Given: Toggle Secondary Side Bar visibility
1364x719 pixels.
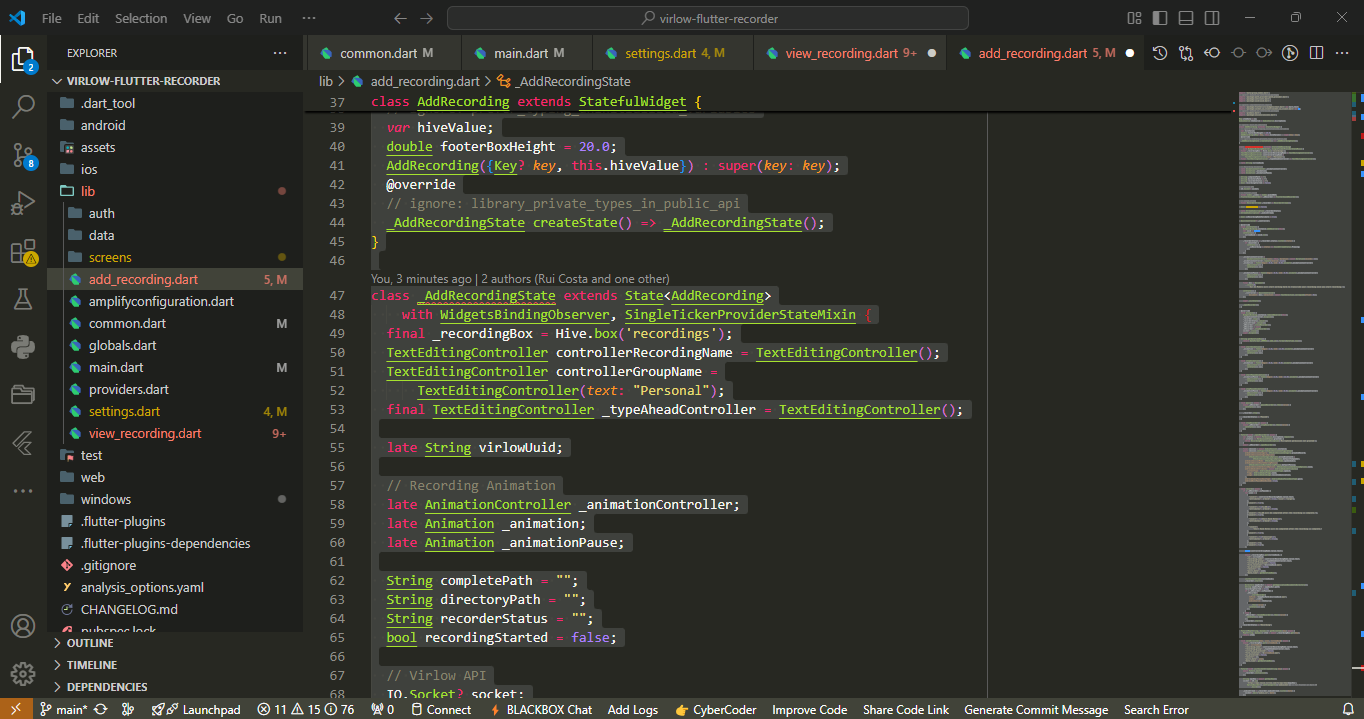Looking at the screenshot, I should tap(1212, 18).
